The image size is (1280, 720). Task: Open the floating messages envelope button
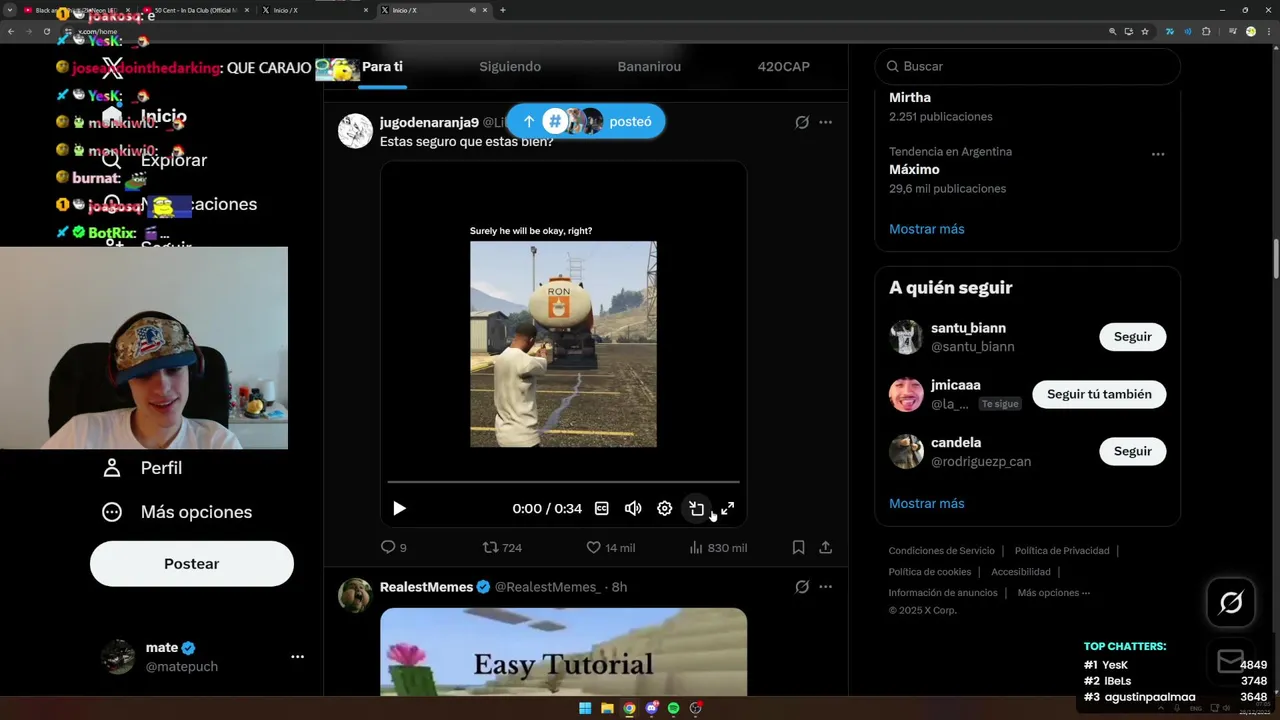(x=1231, y=661)
